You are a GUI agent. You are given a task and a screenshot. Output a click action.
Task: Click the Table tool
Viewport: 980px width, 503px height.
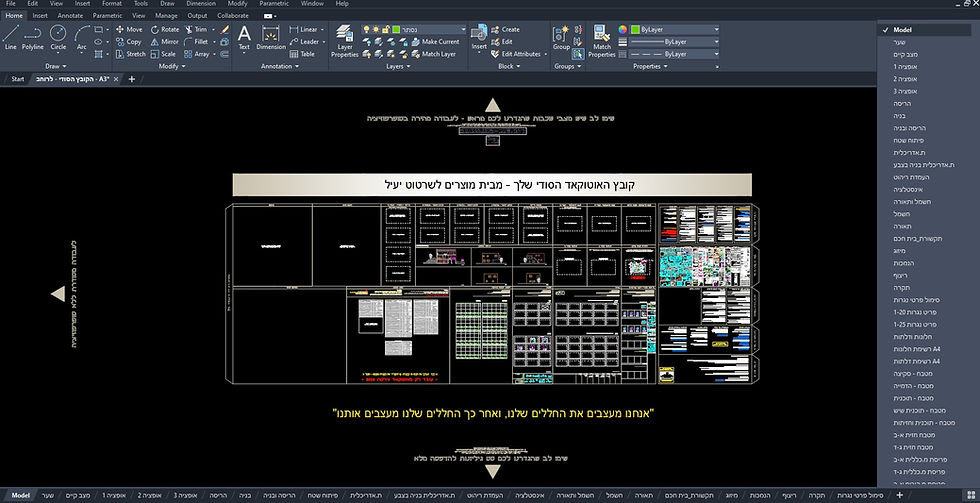302,54
